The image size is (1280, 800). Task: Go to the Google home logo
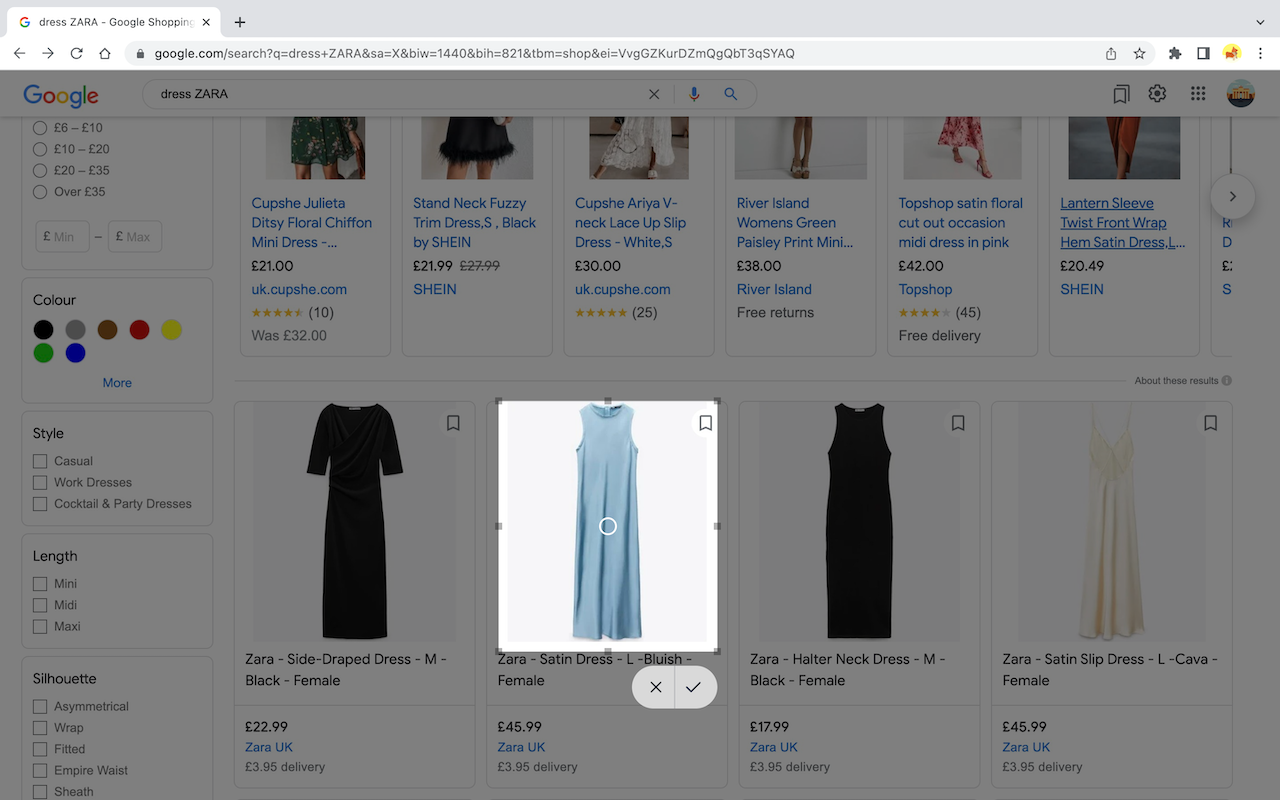point(61,95)
